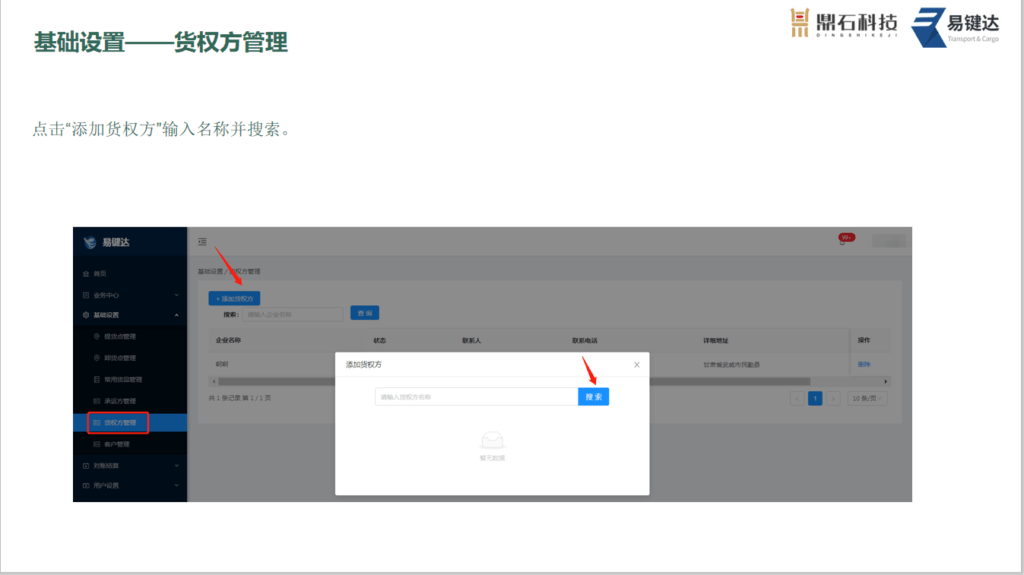Open the notification bell with the 99+ badge
This screenshot has height=575, width=1024.
(843, 240)
